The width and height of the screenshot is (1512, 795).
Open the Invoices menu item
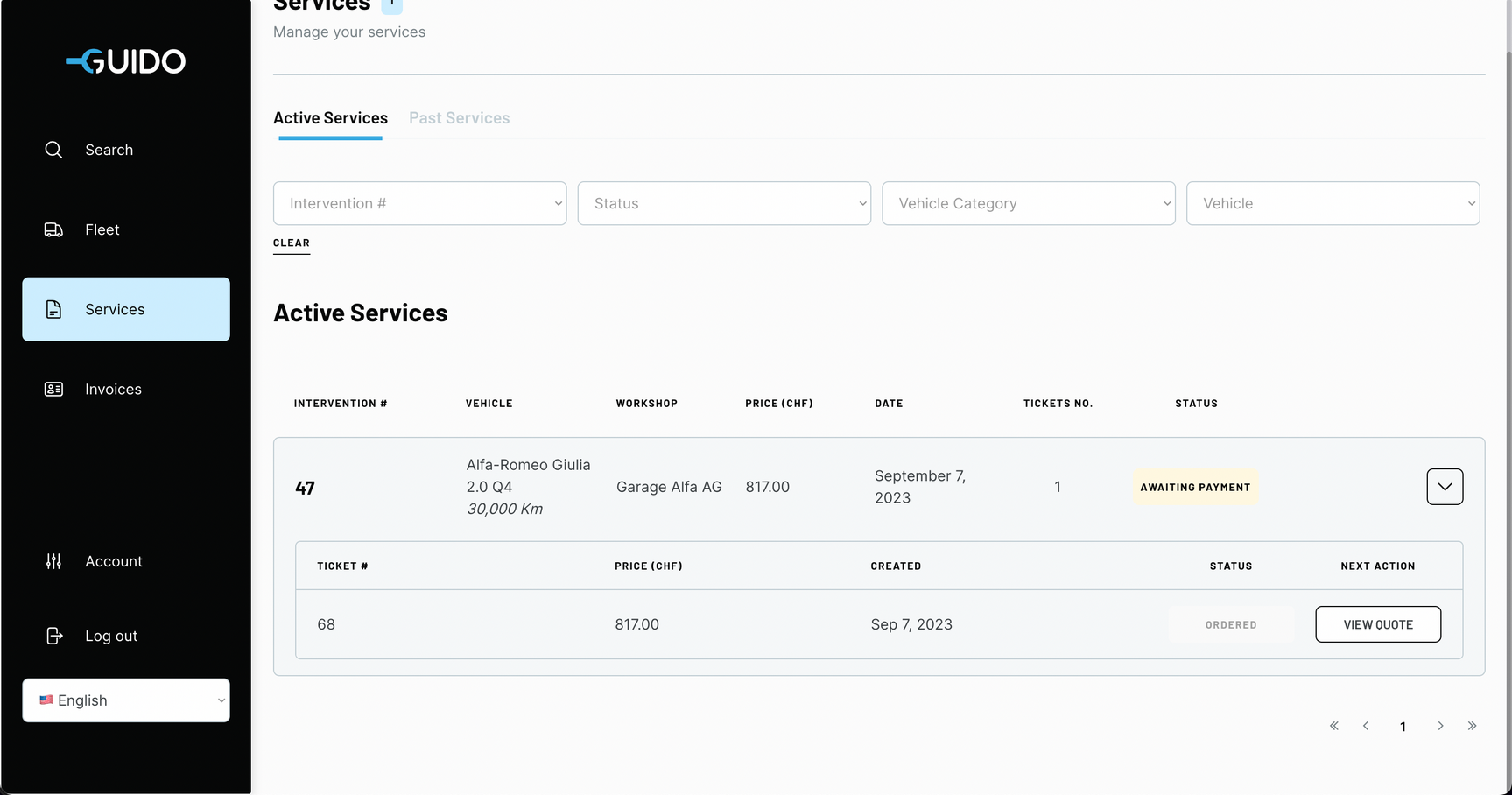pos(126,389)
